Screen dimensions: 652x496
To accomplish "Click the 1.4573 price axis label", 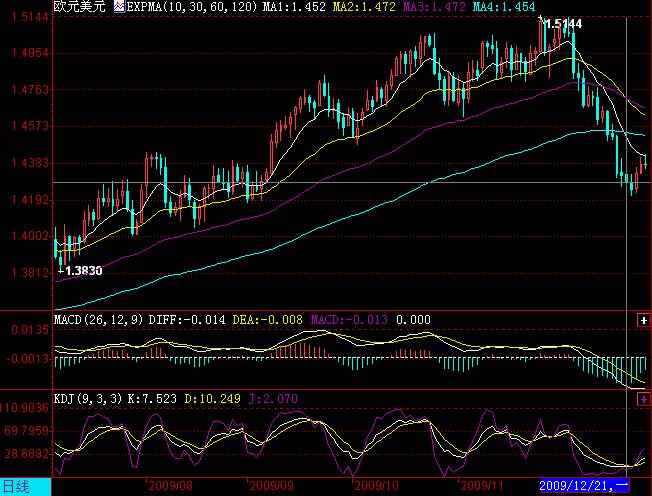I will [x=30, y=126].
